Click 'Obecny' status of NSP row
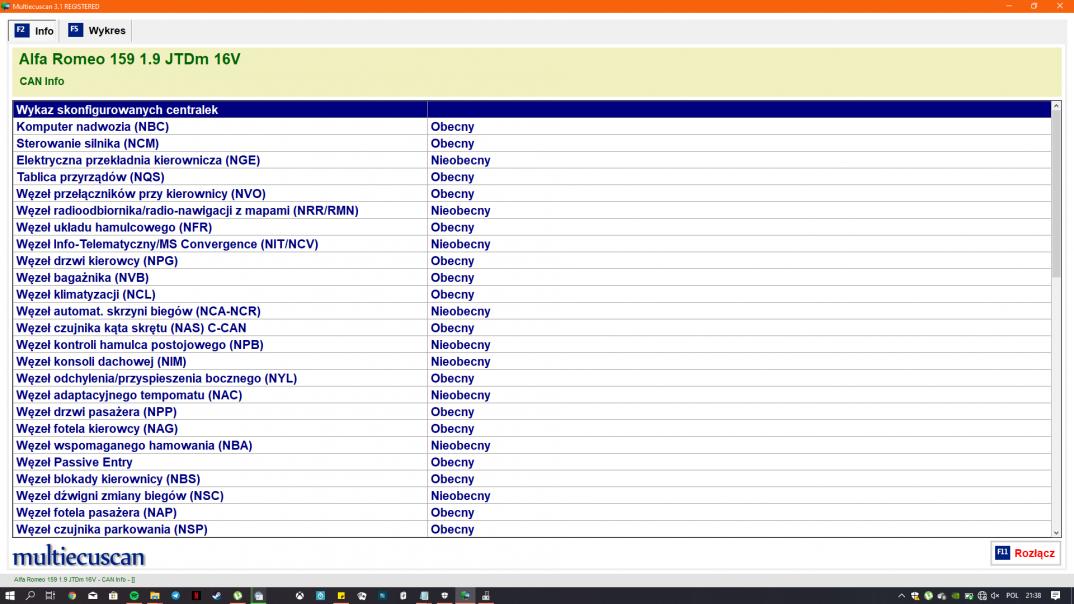The width and height of the screenshot is (1074, 604). tap(452, 529)
